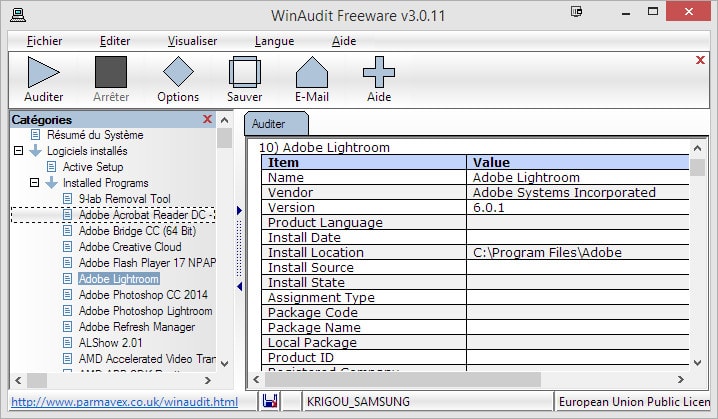
Task: Click the down-arrow icon beside Logiciels installés
Action: click(x=35, y=151)
